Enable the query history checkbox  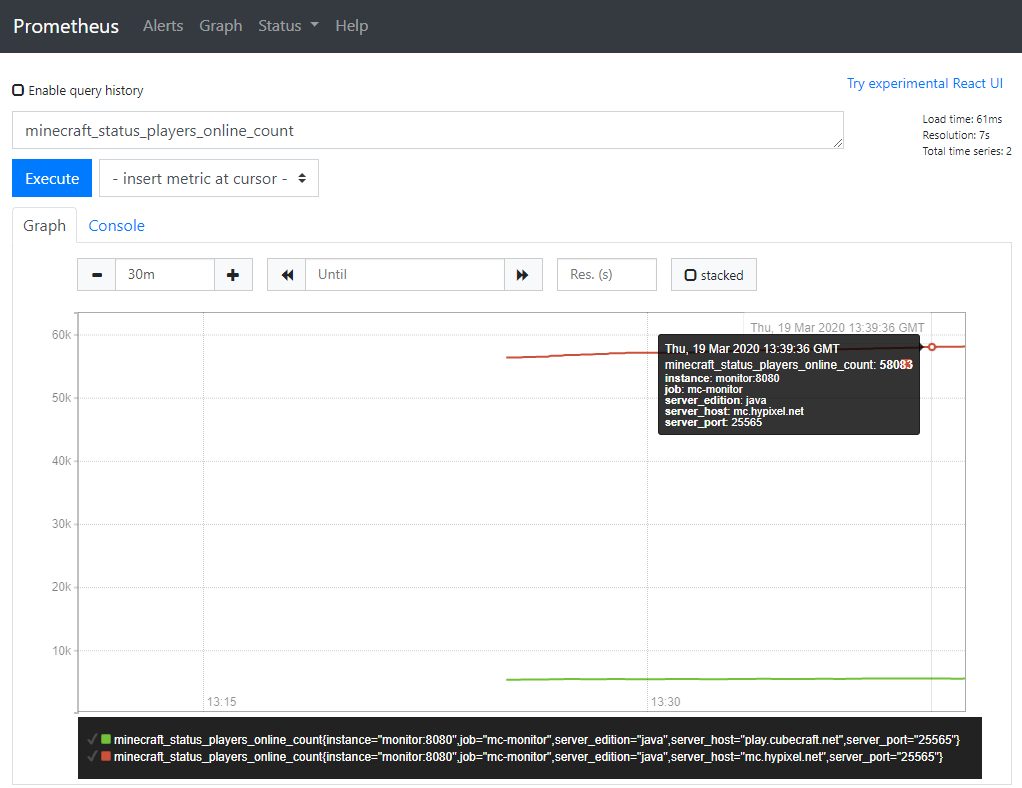[18, 90]
